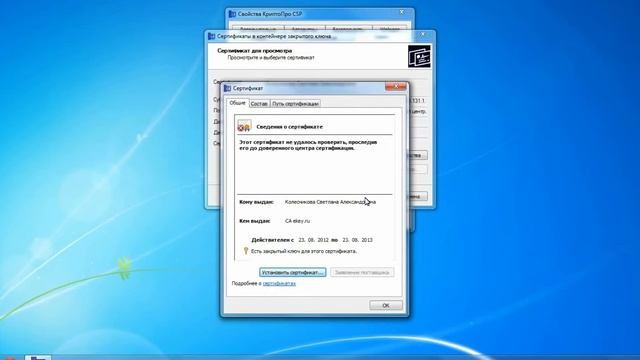
Task: Click the Сертификат для просмотра heading
Action: (255, 51)
